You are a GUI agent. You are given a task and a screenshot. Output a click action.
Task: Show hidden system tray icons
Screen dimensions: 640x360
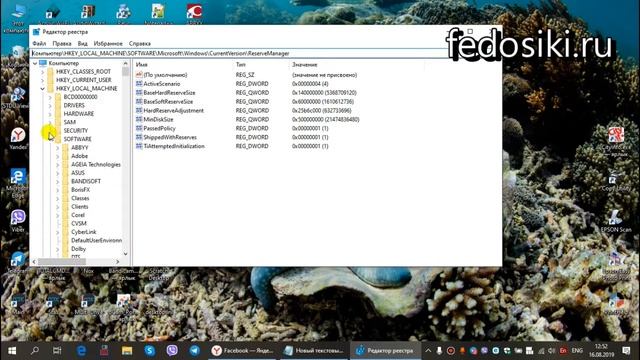click(x=428, y=351)
